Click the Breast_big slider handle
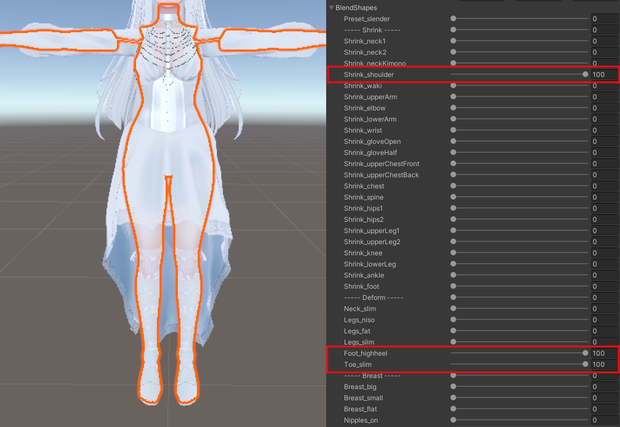The image size is (620, 427). point(453,387)
